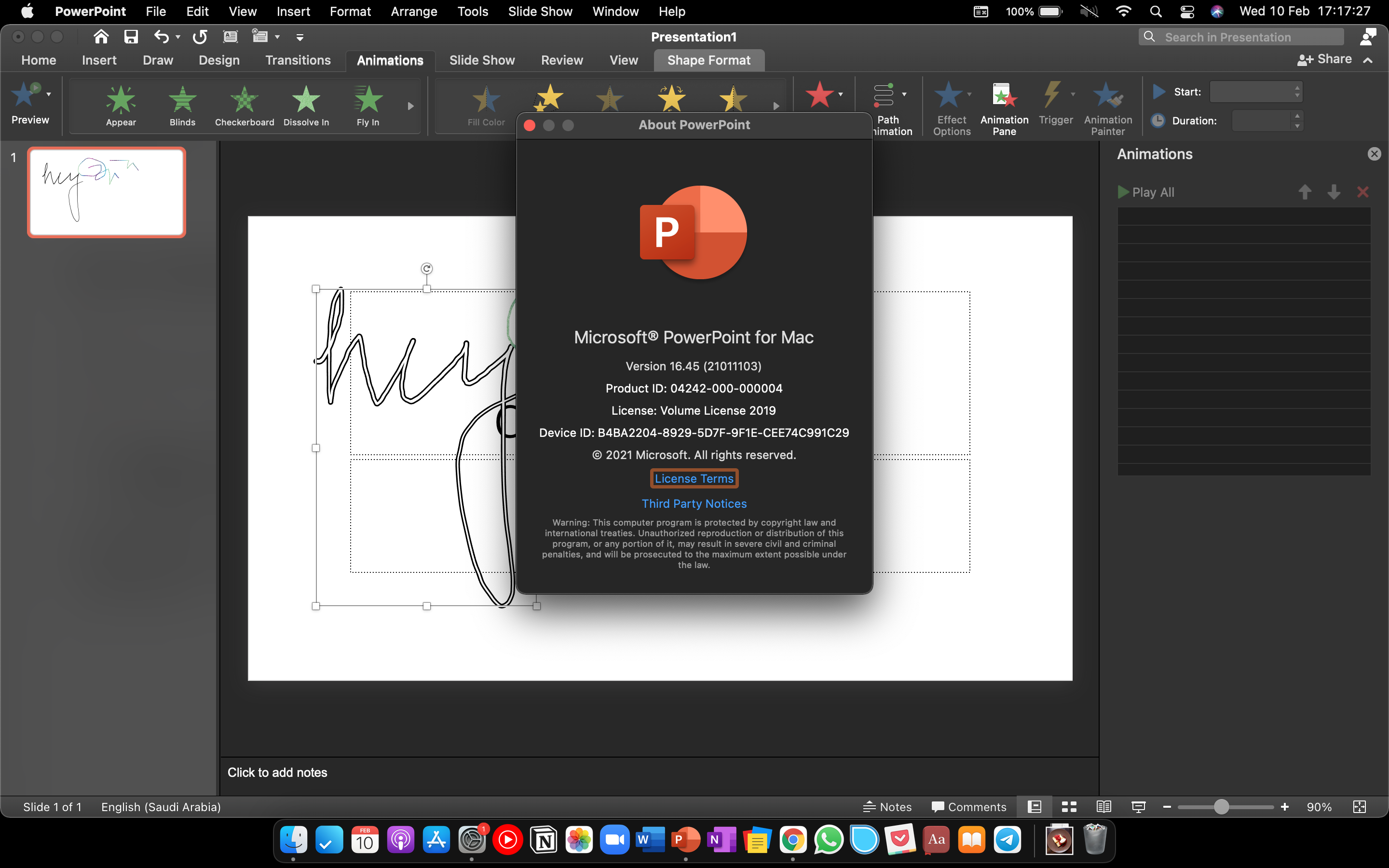This screenshot has width=1389, height=868.
Task: Switch to the Transitions tab
Action: pyautogui.click(x=298, y=60)
